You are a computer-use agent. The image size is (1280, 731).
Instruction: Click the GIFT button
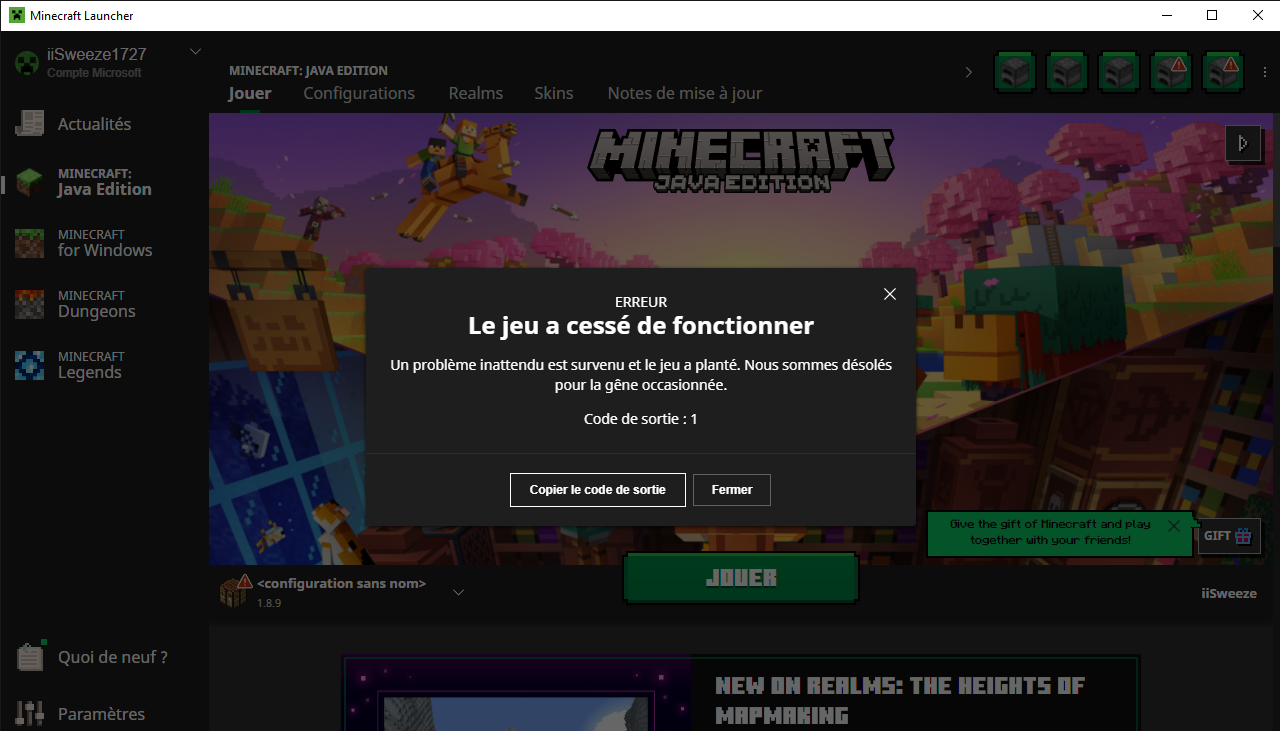pyautogui.click(x=1229, y=536)
